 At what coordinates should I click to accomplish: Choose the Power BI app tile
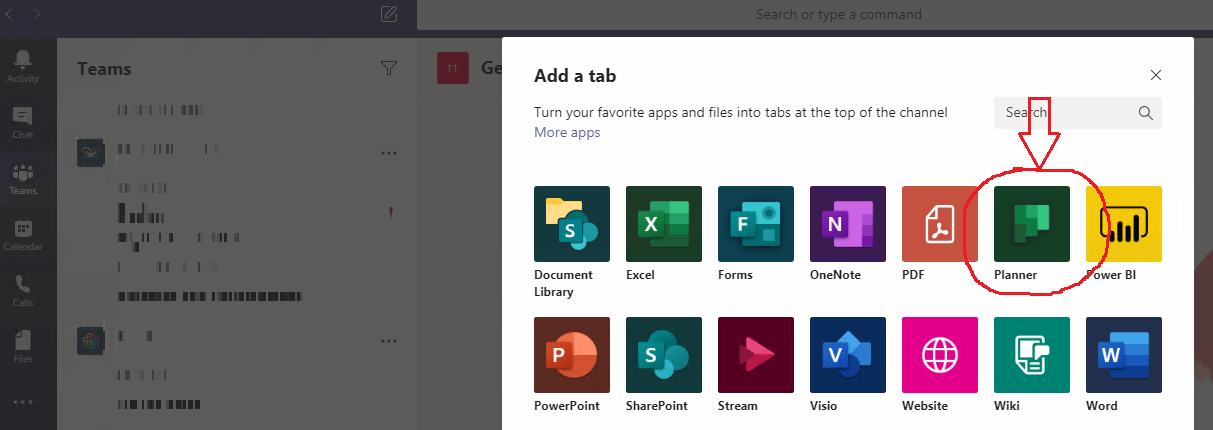[1124, 224]
